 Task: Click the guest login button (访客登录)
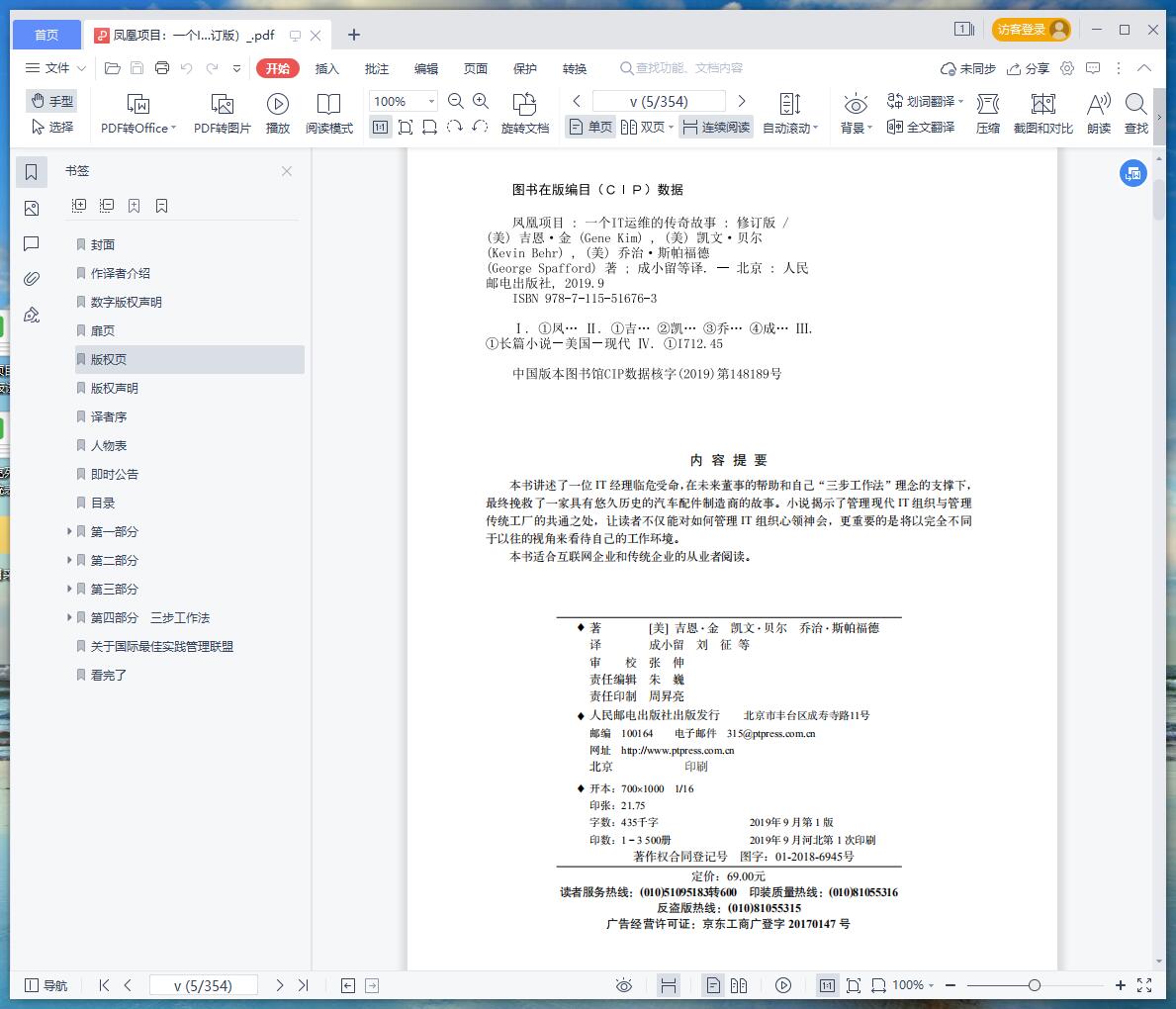[1031, 30]
